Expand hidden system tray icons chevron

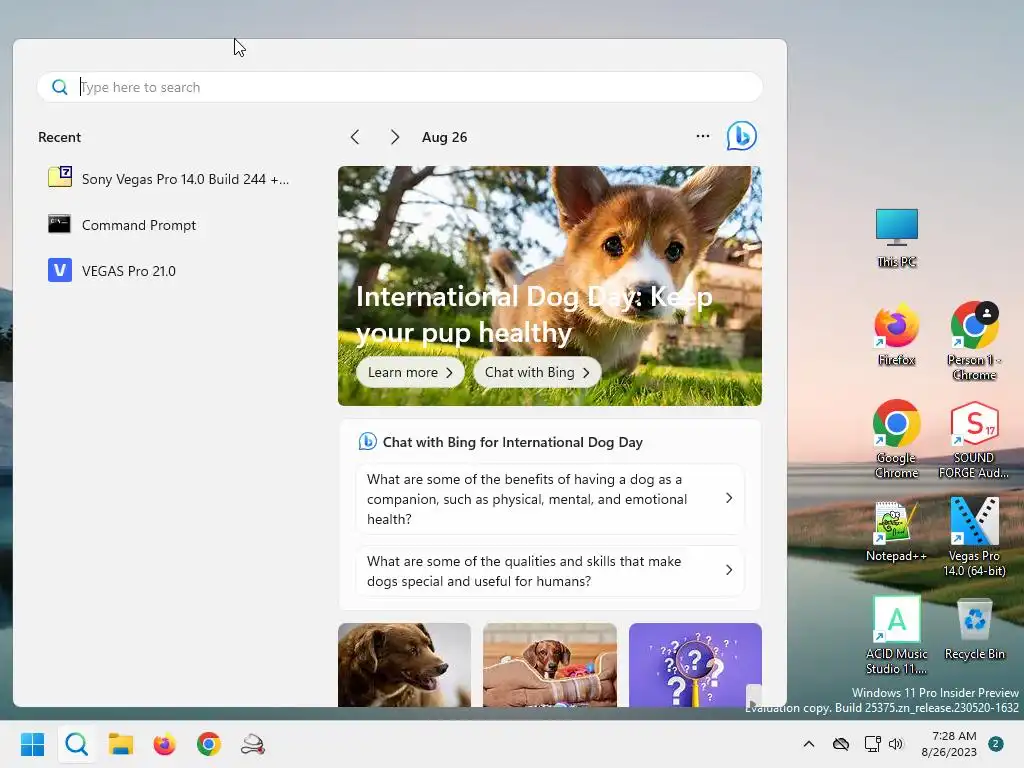coord(808,744)
